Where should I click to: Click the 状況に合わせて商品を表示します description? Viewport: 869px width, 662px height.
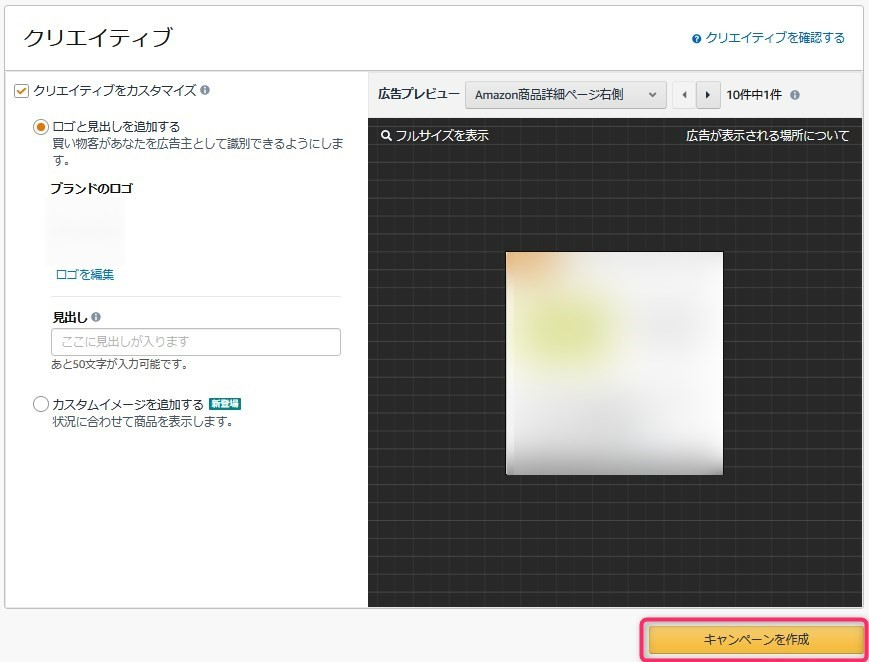click(142, 421)
